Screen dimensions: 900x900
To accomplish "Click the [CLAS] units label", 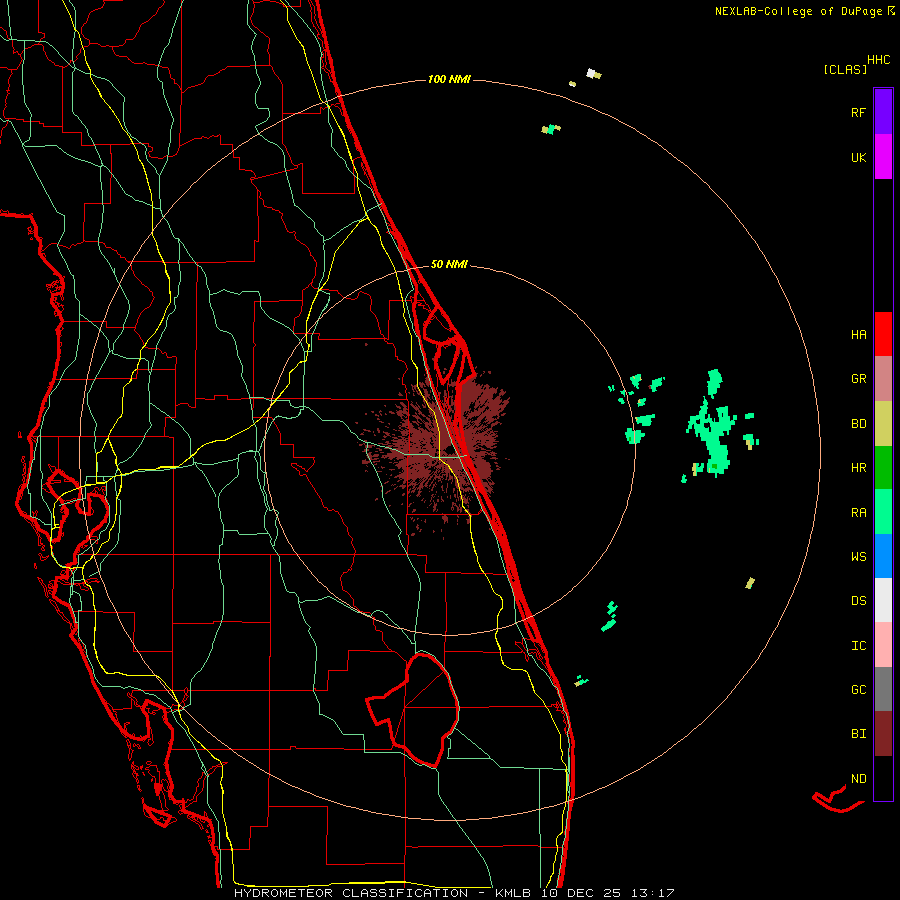I will pyautogui.click(x=845, y=69).
